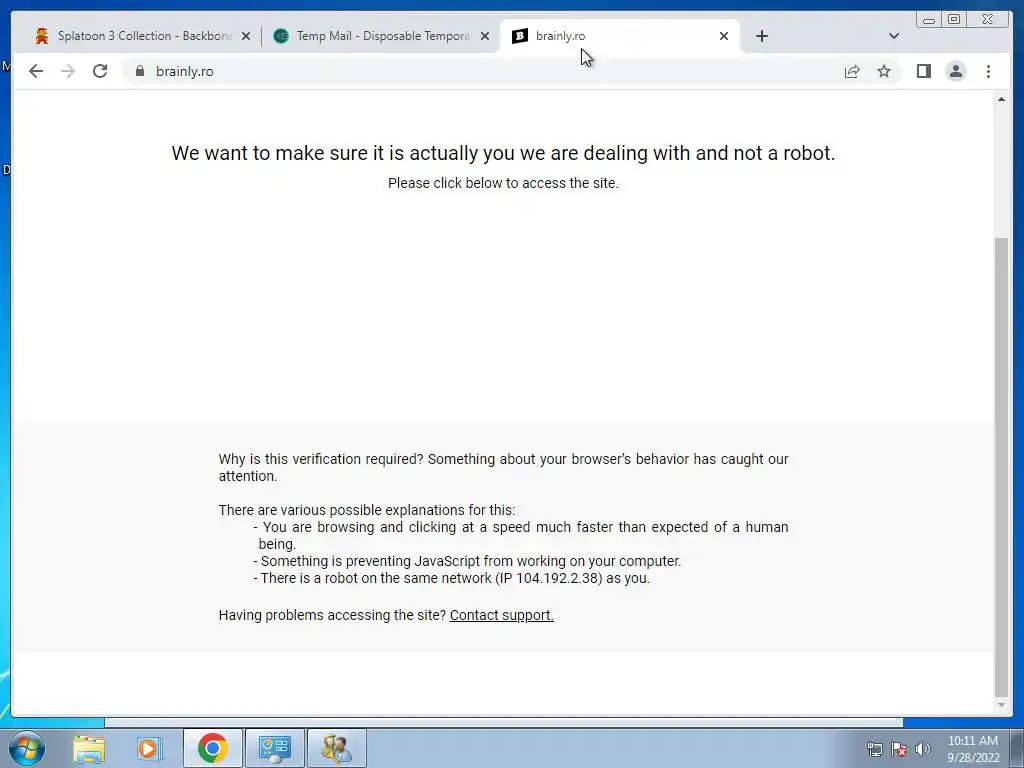Image resolution: width=1024 pixels, height=768 pixels.
Task: View site information via the lock icon
Action: pyautogui.click(x=140, y=71)
